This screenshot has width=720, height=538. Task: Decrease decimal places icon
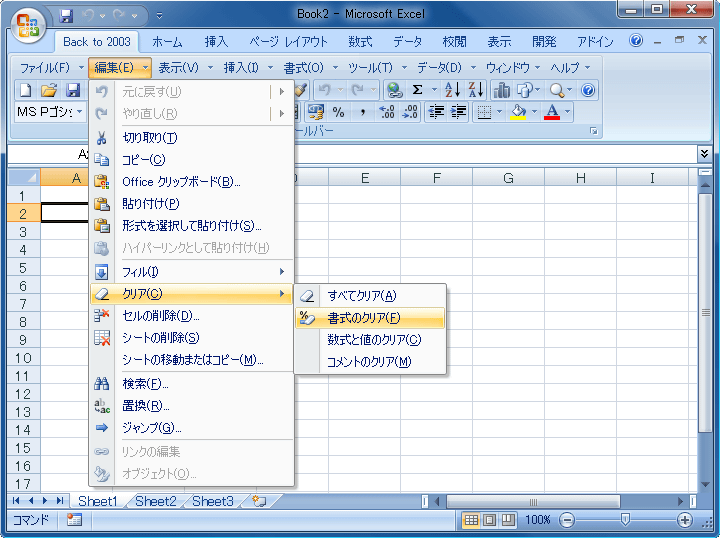coord(410,112)
